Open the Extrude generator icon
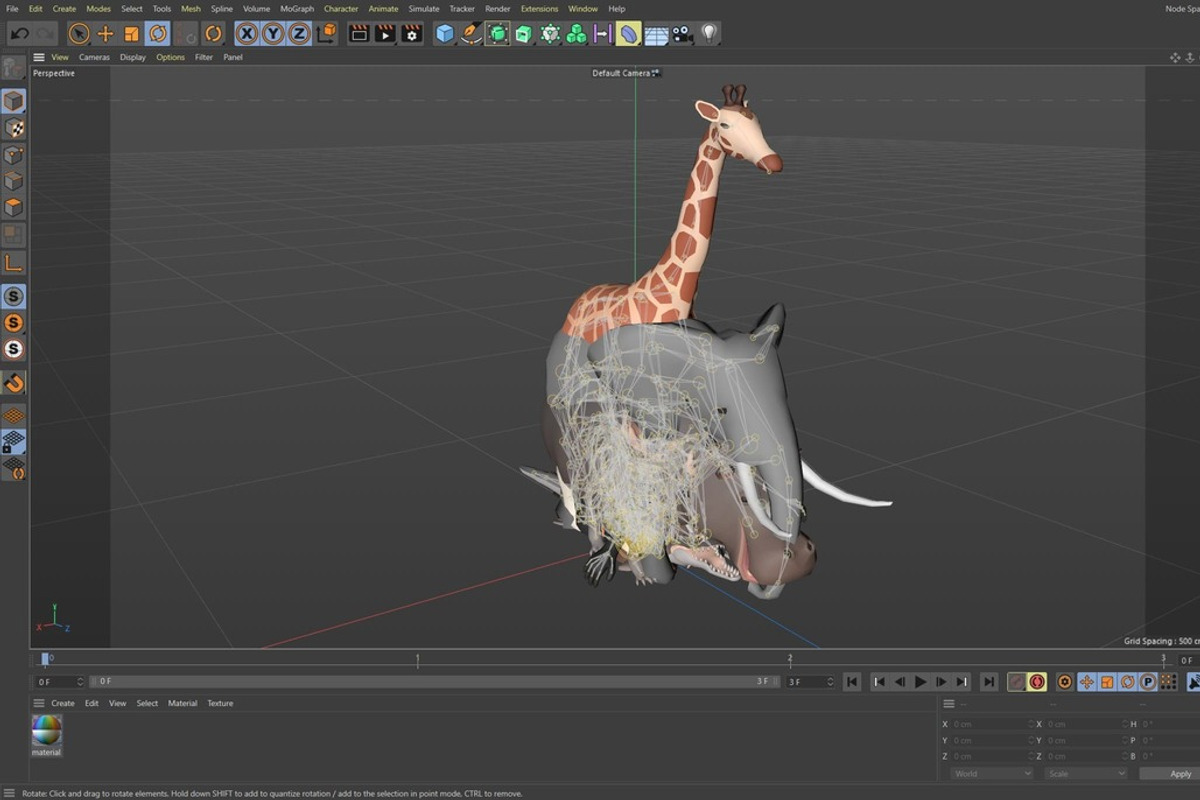 pos(524,33)
